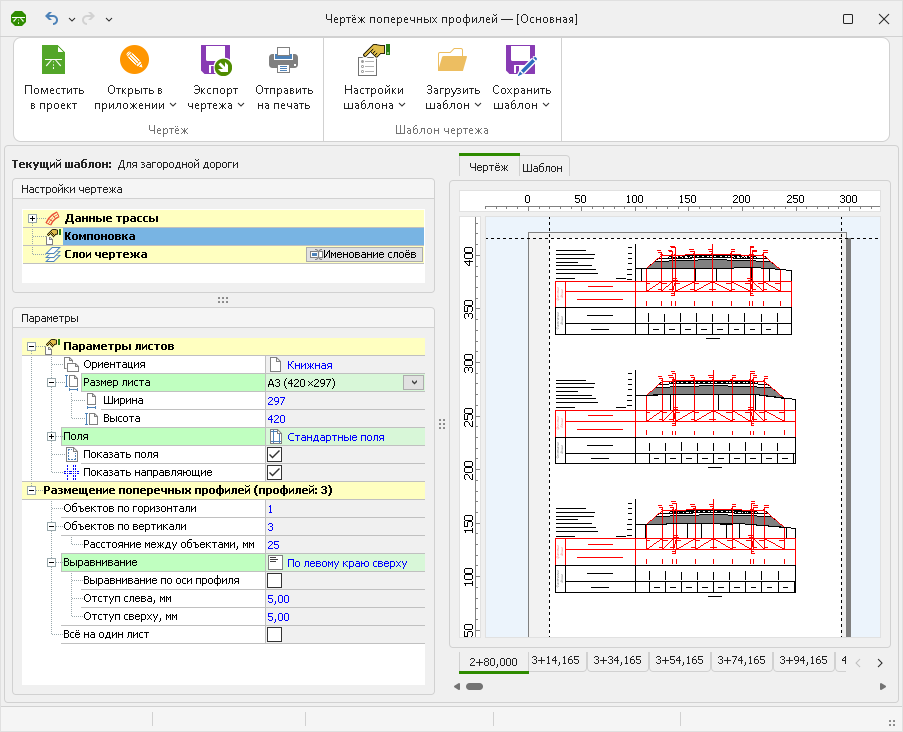Open the Открыть в приложении tool
This screenshot has width=903, height=732.
pyautogui.click(x=134, y=62)
